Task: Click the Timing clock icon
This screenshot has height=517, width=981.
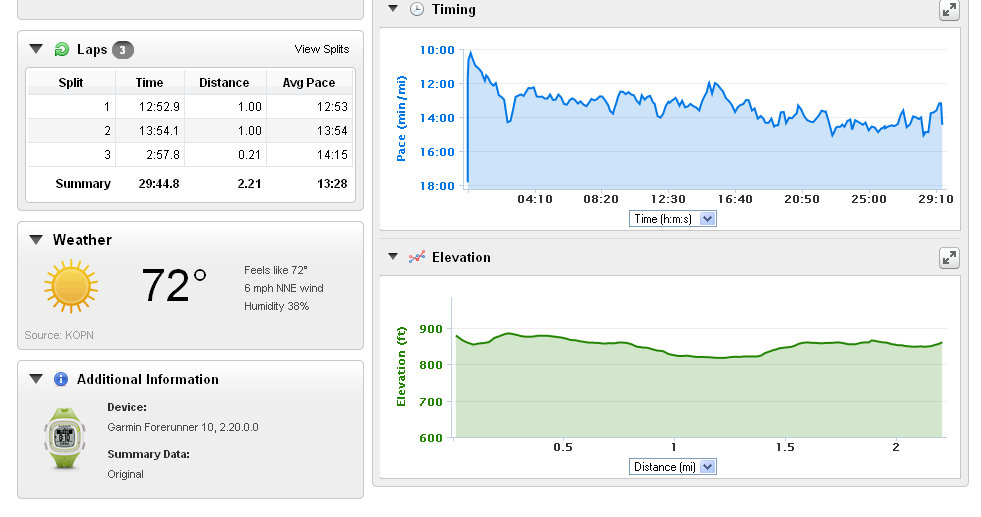Action: pos(417,9)
